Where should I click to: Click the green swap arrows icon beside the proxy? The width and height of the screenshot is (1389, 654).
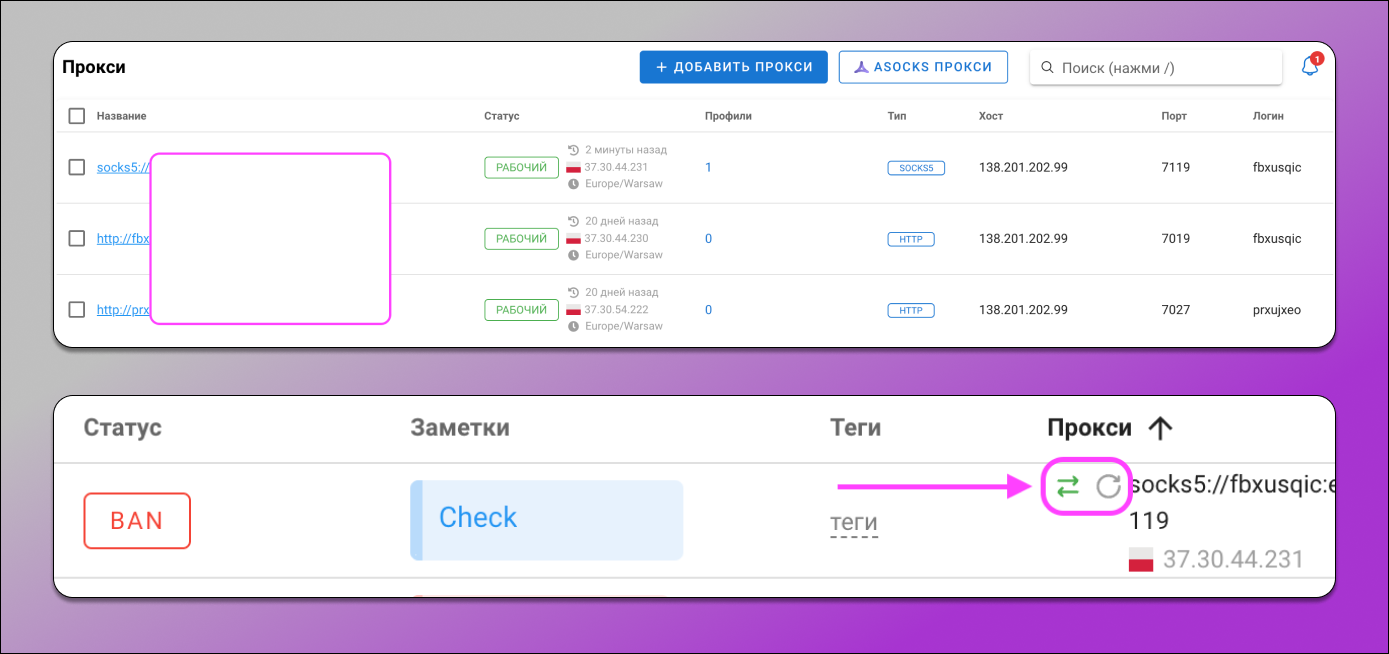point(1068,486)
